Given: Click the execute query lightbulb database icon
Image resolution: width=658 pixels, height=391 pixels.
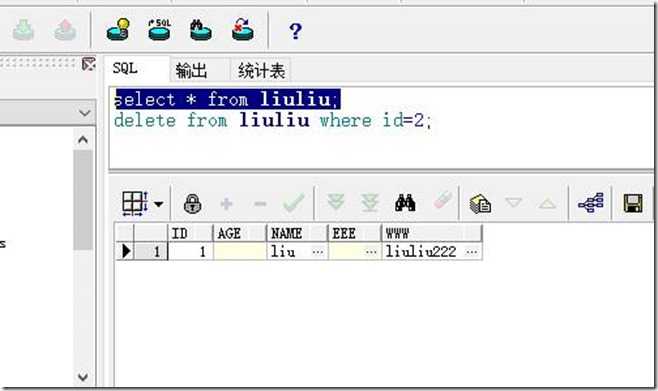Looking at the screenshot, I should click(x=118, y=30).
